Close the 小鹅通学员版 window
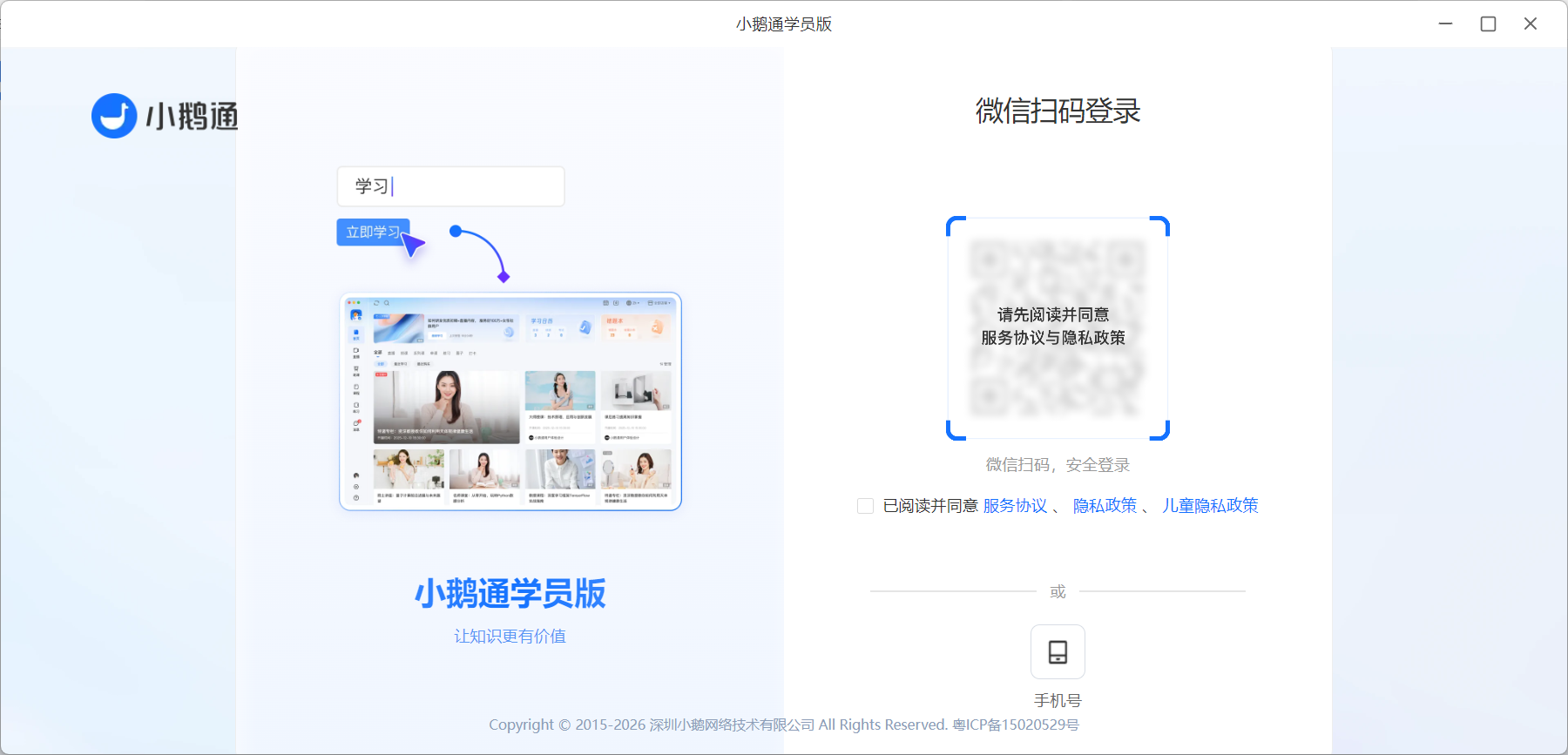 point(1531,24)
